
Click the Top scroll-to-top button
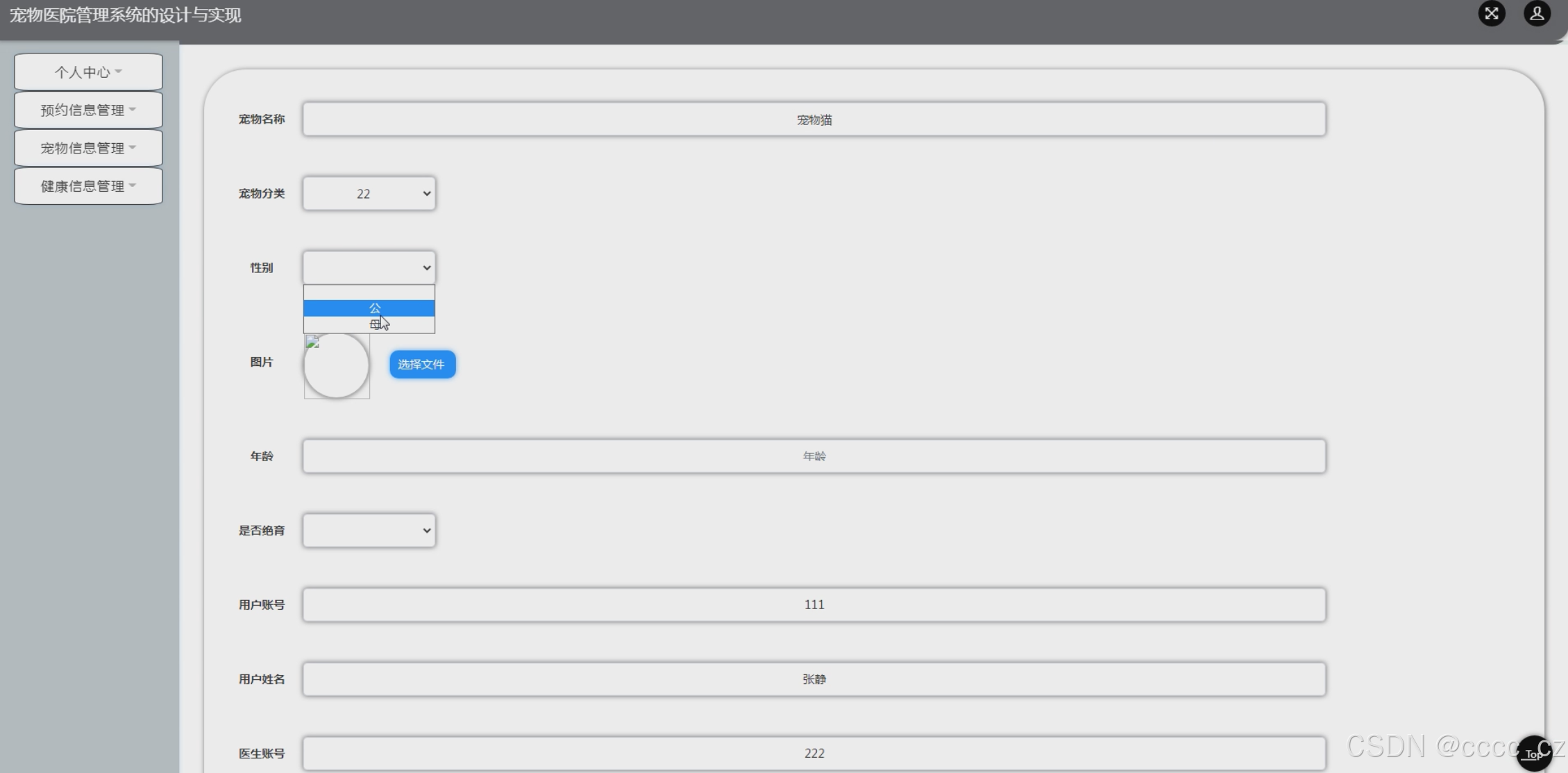1533,754
